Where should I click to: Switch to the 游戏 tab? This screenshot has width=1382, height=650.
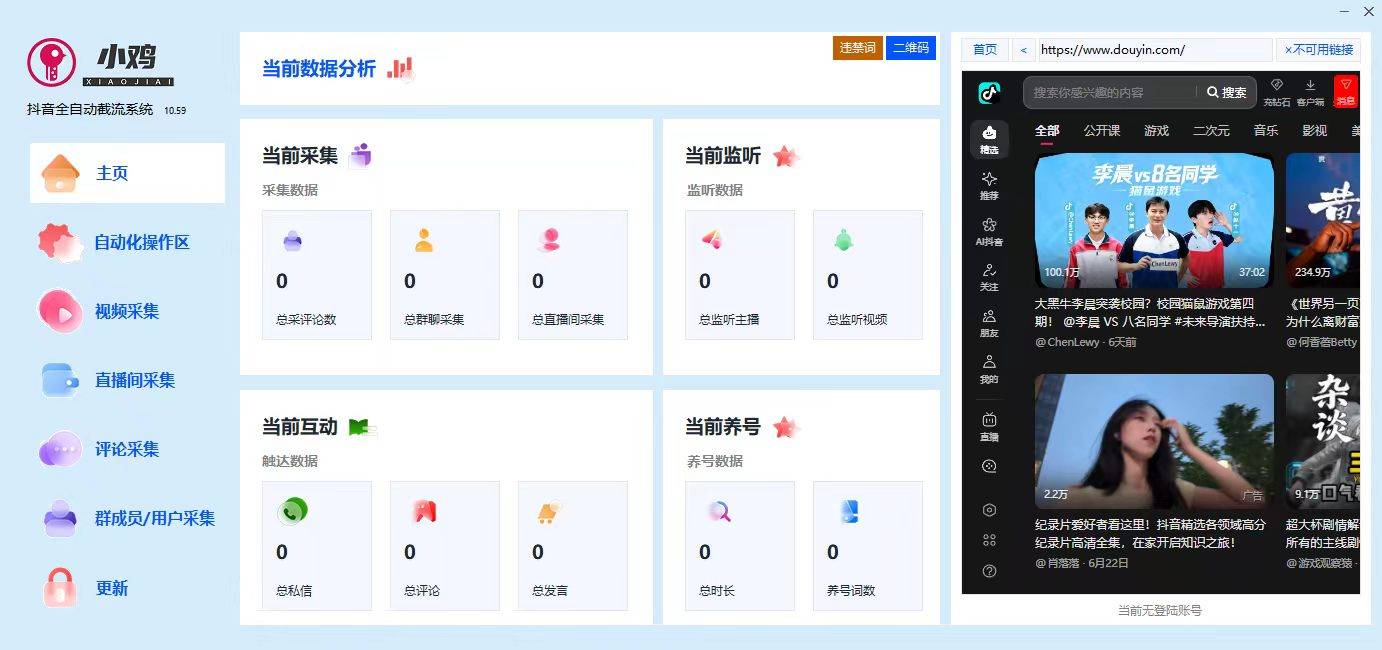[1157, 131]
